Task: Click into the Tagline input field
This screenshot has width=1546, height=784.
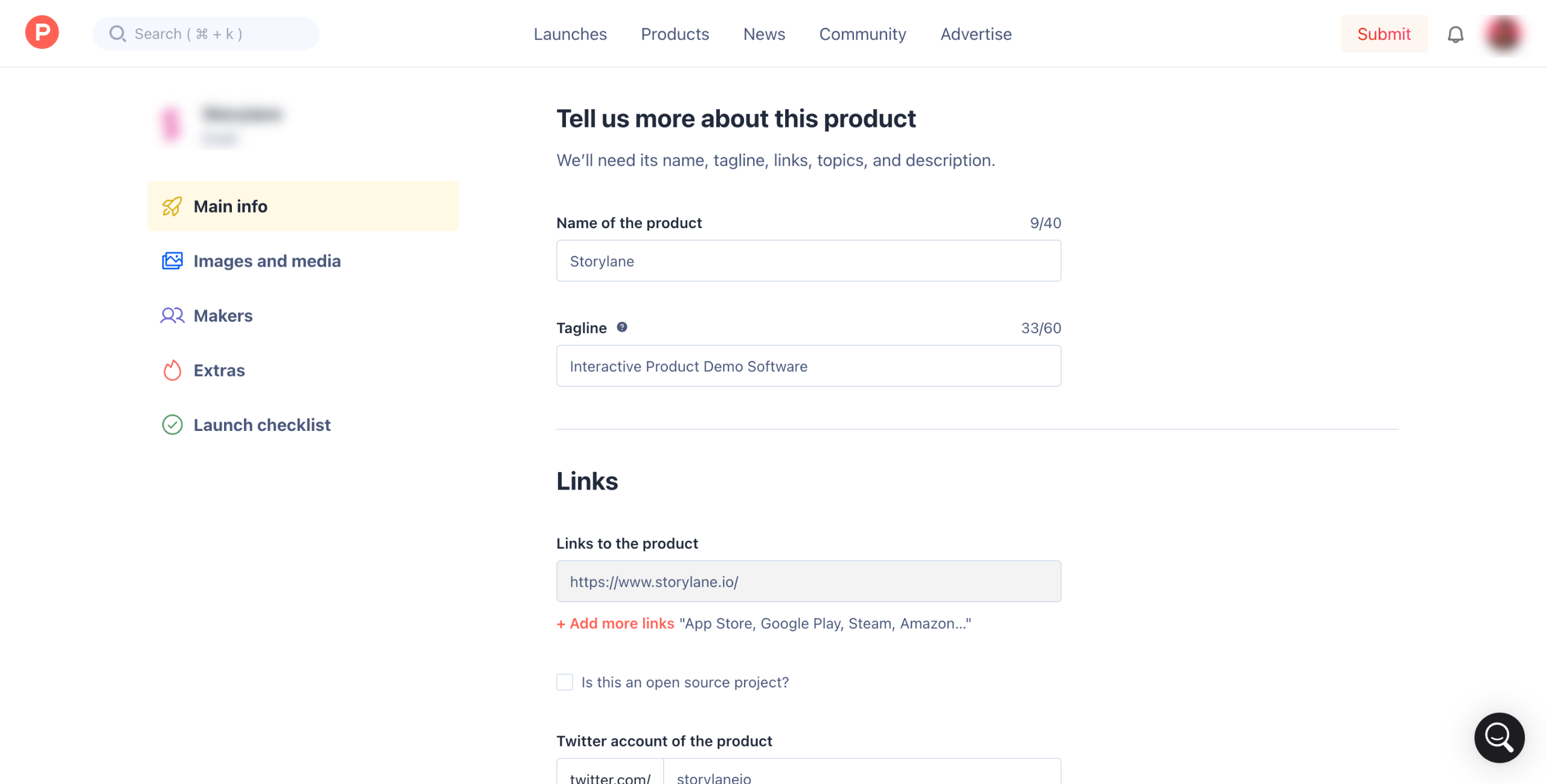Action: (x=808, y=366)
